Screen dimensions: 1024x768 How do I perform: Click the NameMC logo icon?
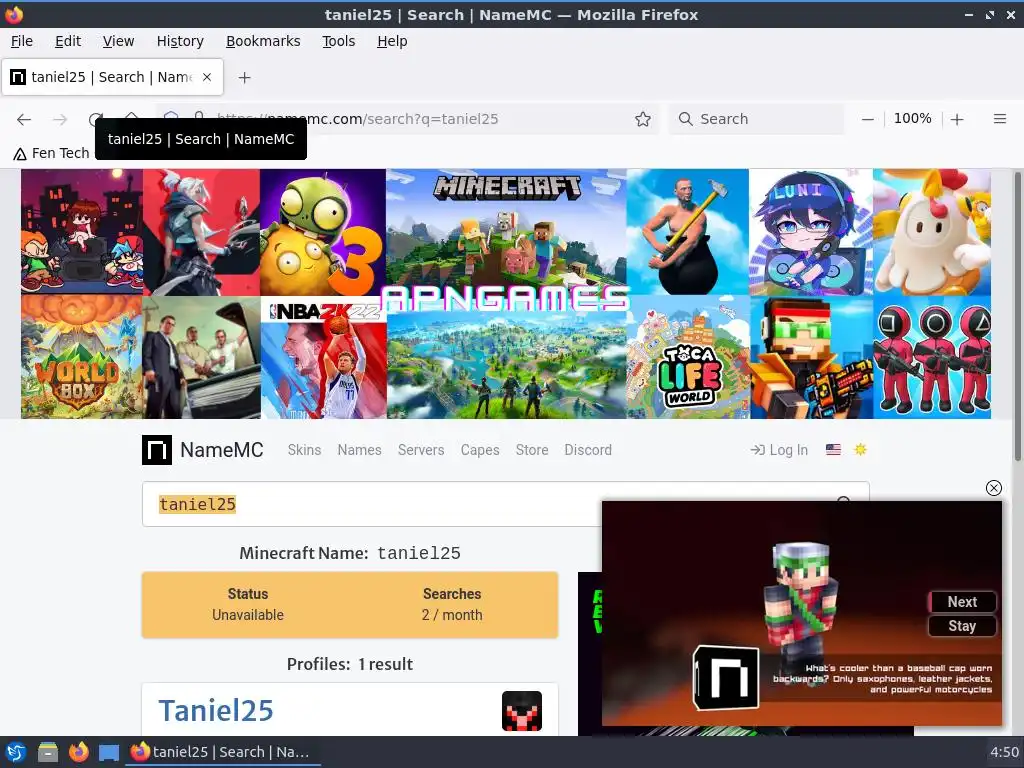[157, 450]
